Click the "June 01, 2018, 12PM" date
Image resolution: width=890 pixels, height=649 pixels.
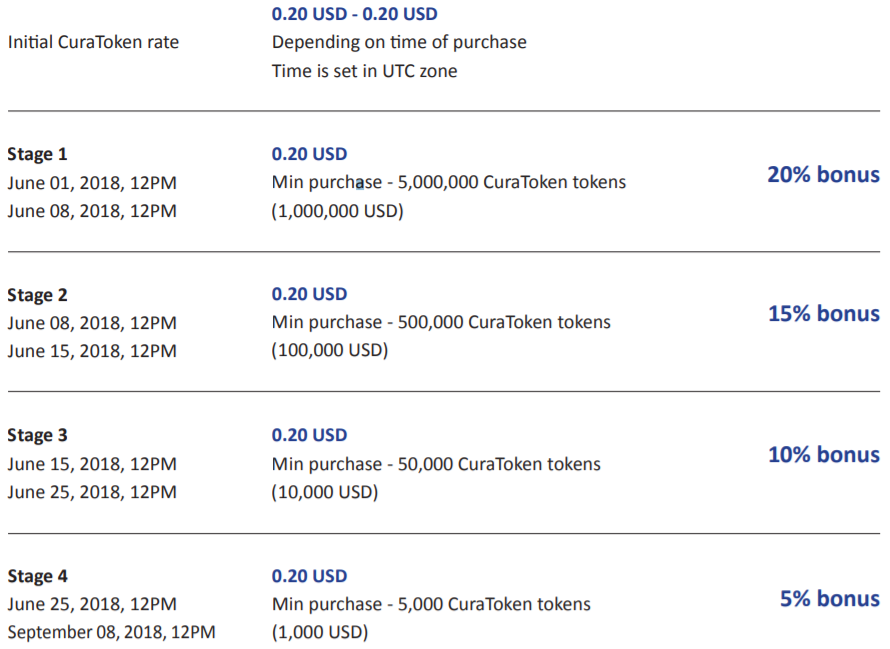(x=92, y=183)
